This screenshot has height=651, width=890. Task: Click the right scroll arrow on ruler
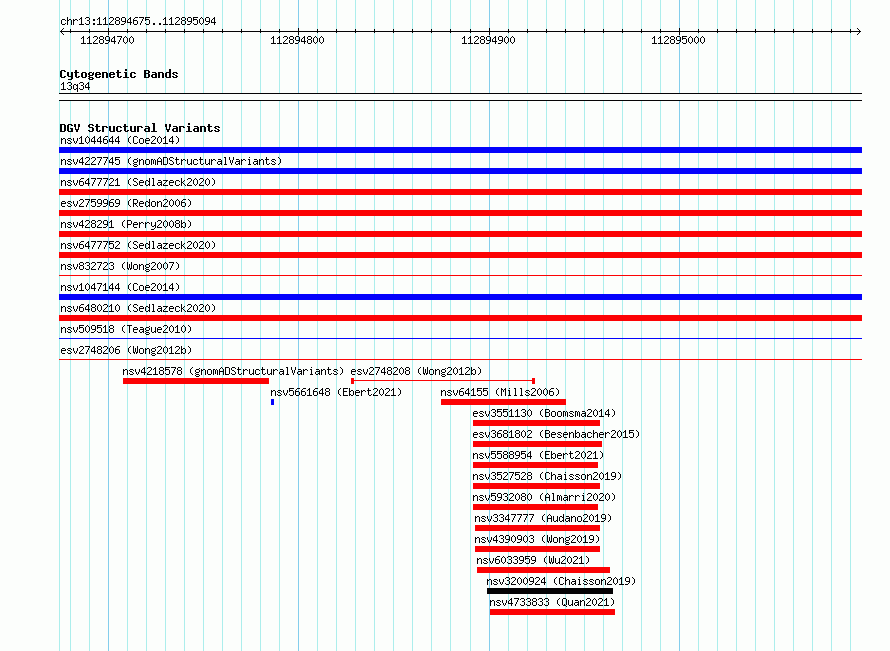tap(858, 31)
